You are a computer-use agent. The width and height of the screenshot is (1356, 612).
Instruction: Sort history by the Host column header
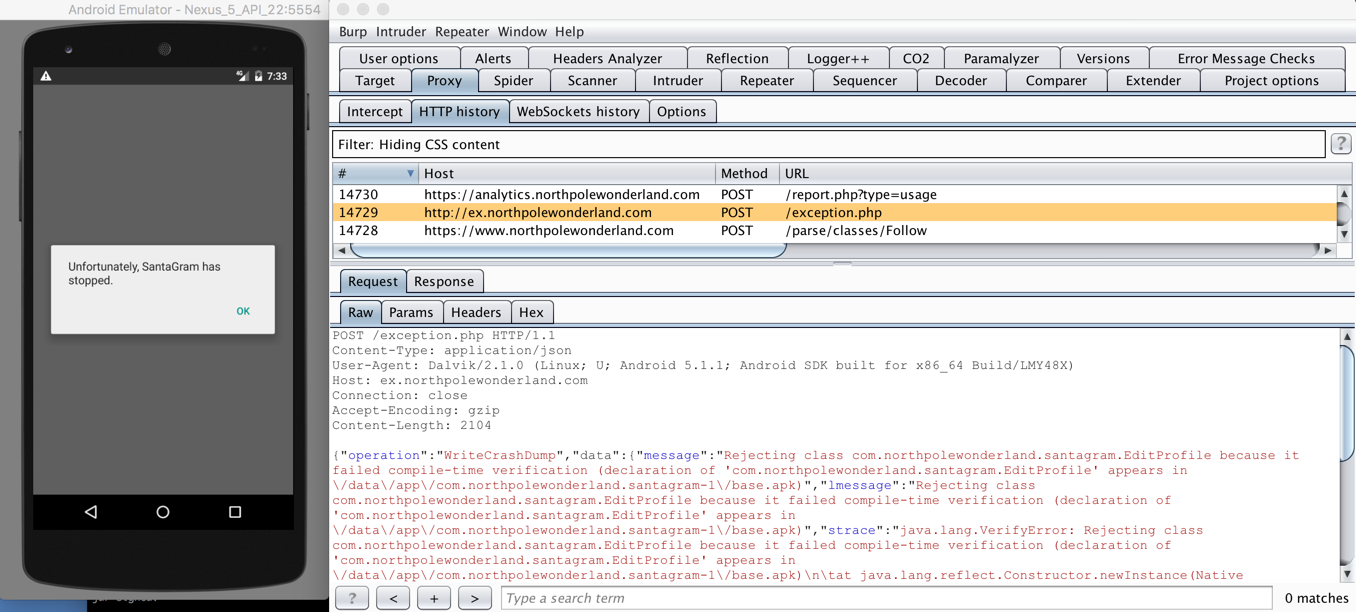point(567,174)
